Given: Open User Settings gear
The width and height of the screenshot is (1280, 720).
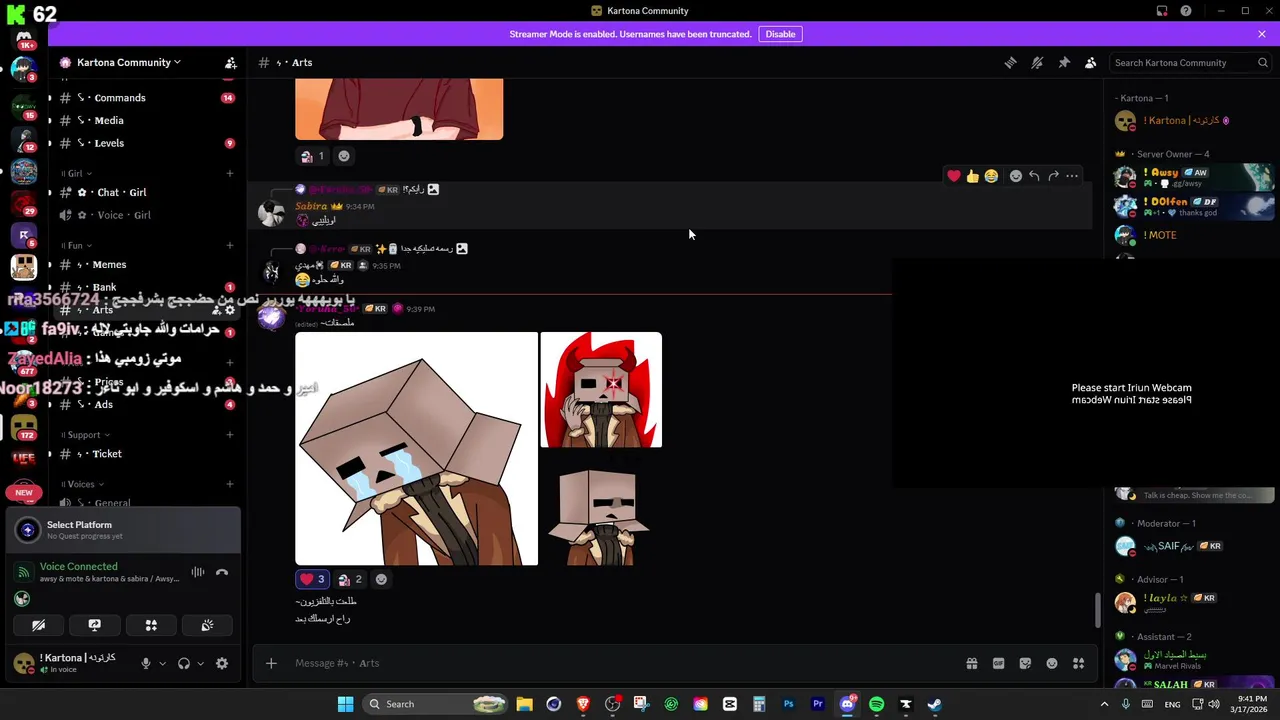Looking at the screenshot, I should 222,663.
